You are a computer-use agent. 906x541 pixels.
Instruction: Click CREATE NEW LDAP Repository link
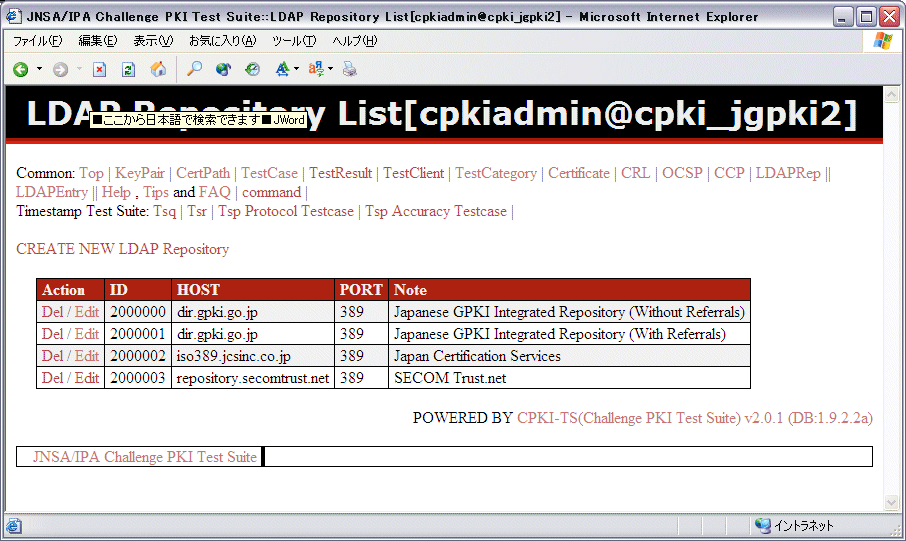tap(122, 249)
